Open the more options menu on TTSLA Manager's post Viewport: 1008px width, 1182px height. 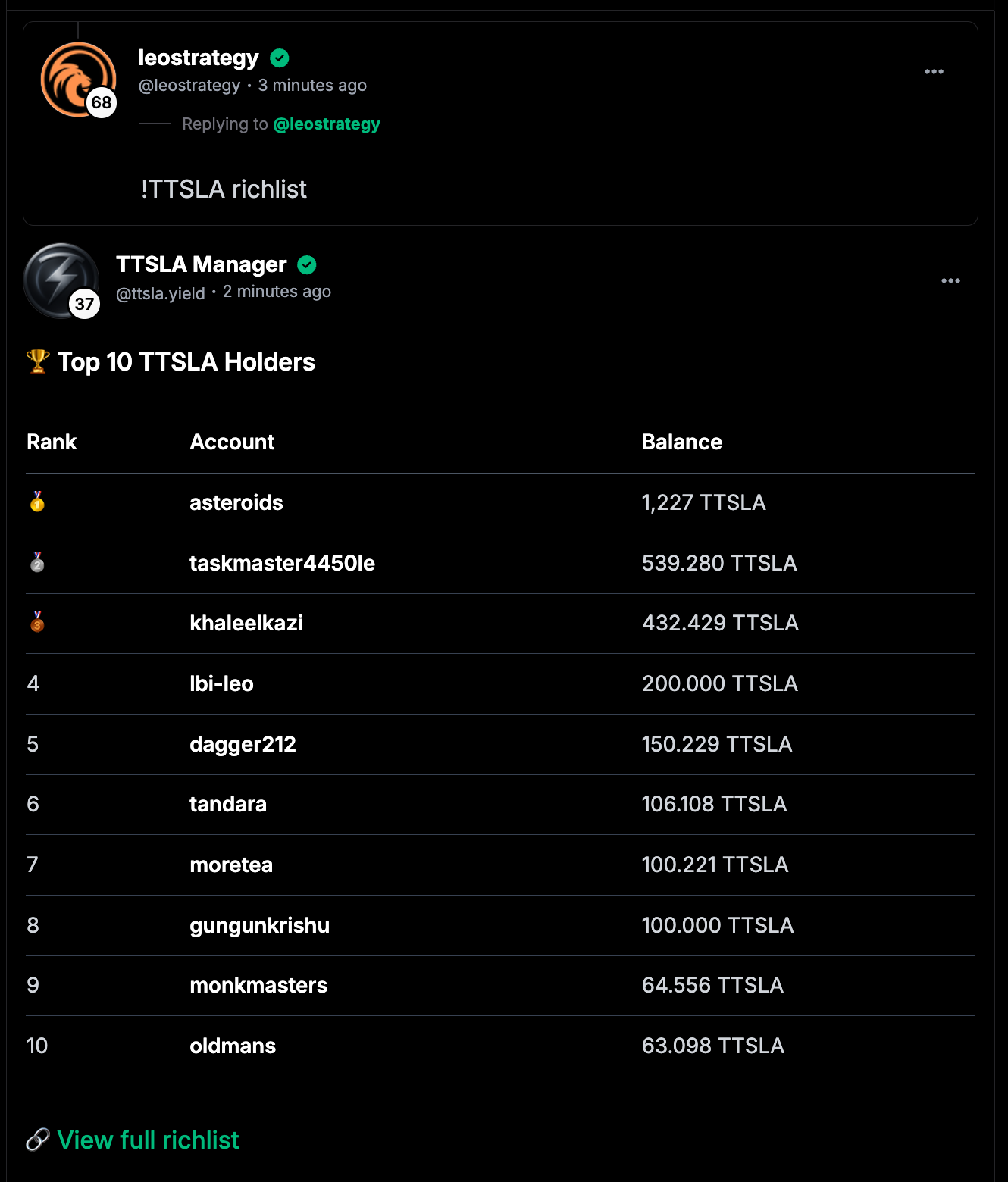coord(950,281)
